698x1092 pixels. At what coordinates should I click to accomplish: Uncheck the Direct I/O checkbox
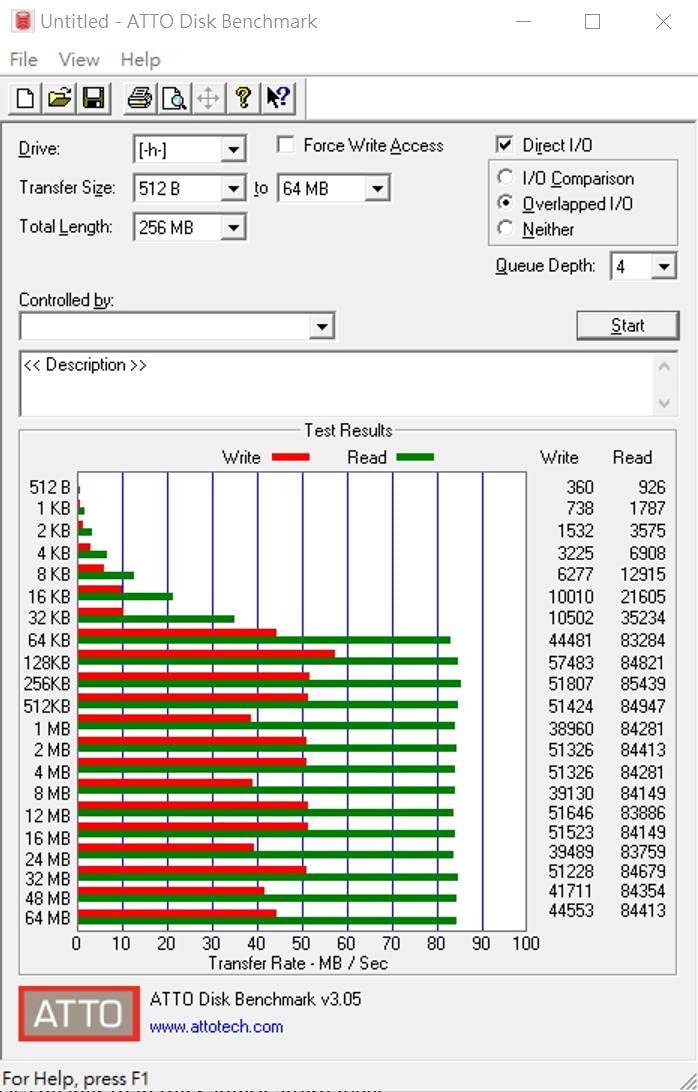click(504, 144)
